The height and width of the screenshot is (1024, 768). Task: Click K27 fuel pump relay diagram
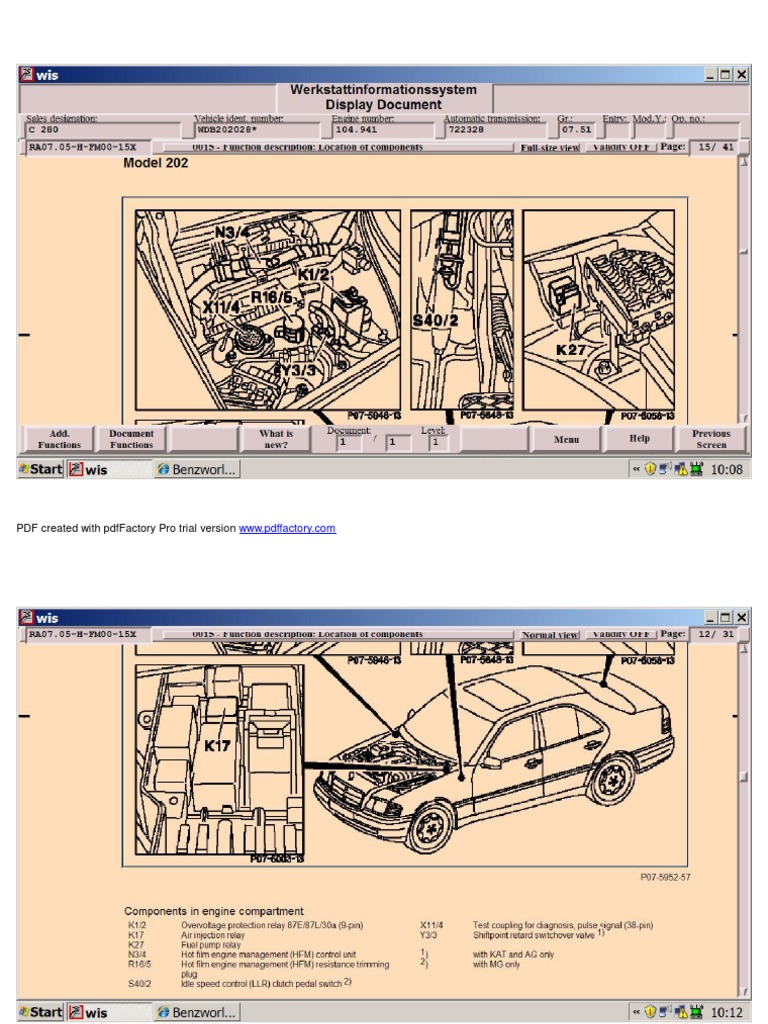598,310
